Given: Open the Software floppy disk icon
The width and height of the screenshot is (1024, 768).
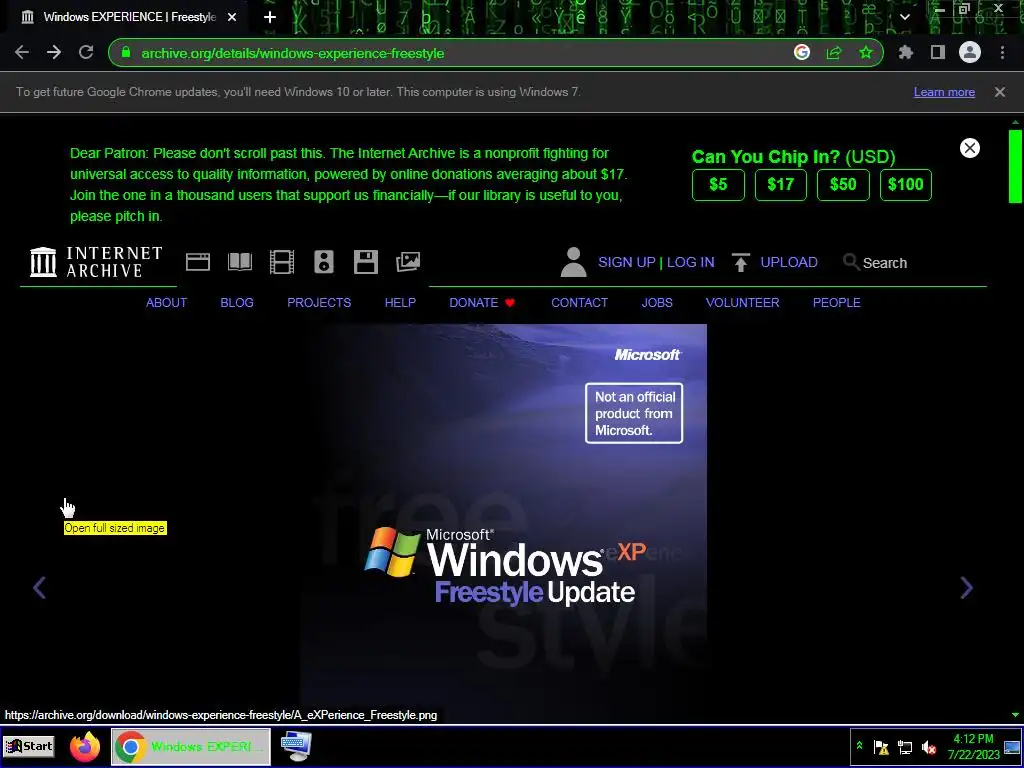Looking at the screenshot, I should (366, 262).
